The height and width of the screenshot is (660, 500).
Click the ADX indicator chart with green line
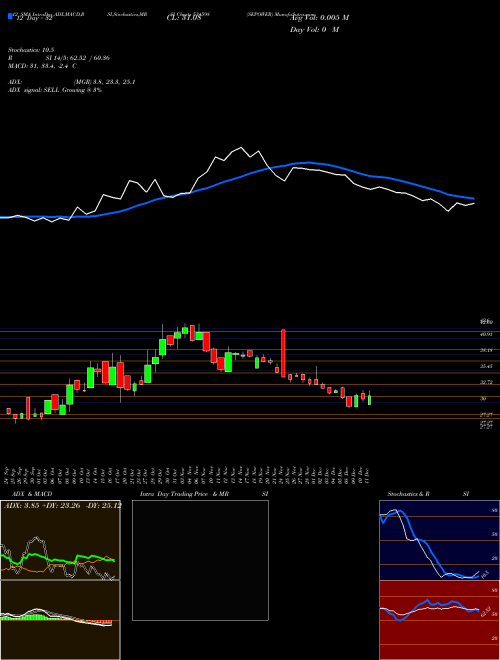click(x=60, y=540)
